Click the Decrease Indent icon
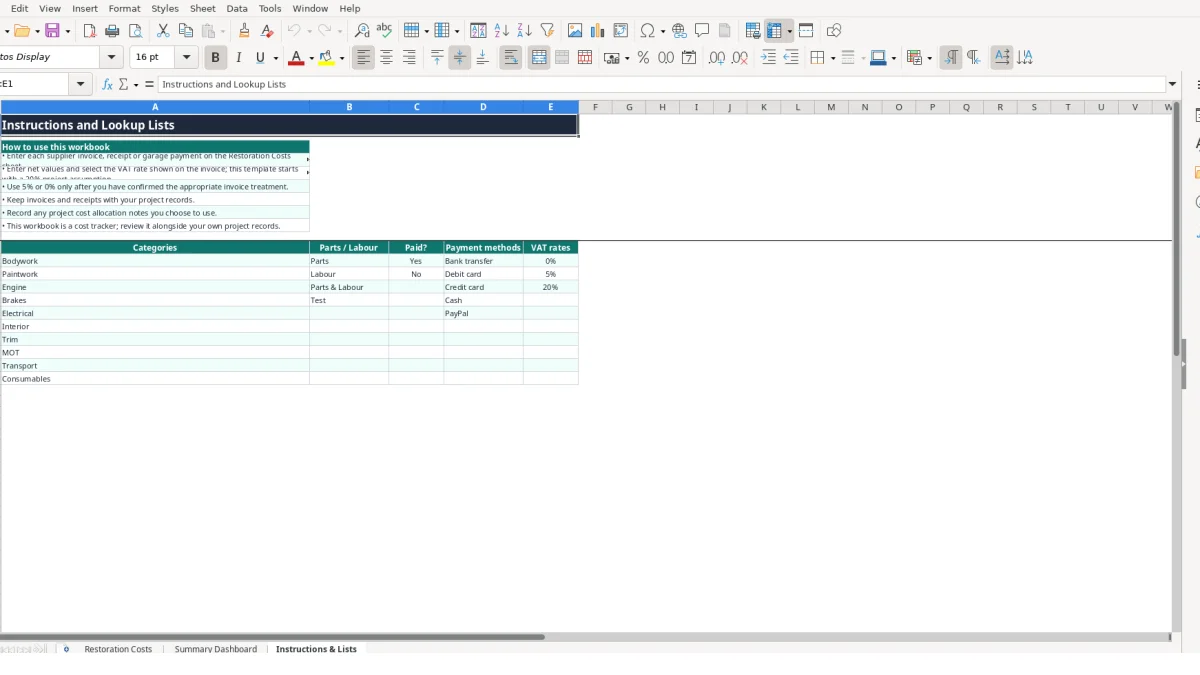The width and height of the screenshot is (1200, 675). coord(791,58)
